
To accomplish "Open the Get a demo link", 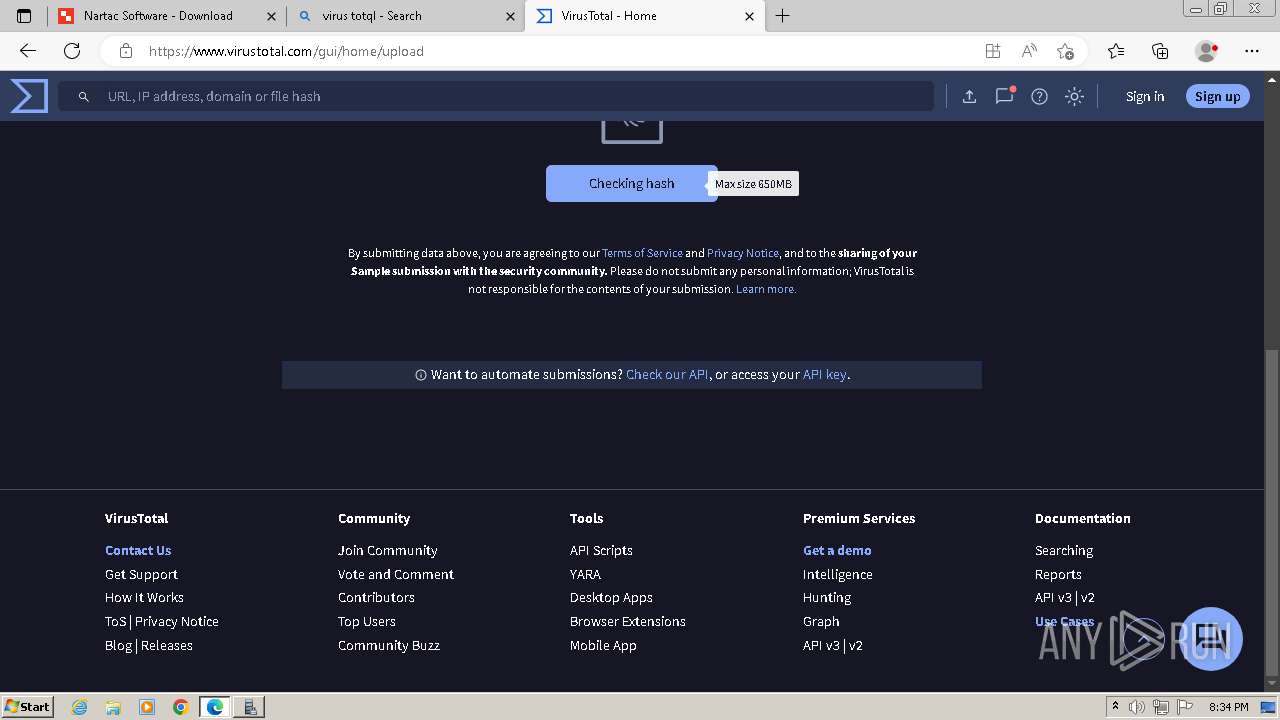I will (x=837, y=551).
